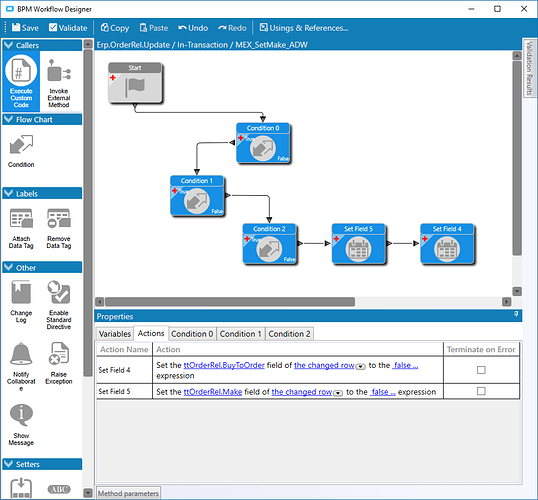Collapse the Labels section

click(8, 194)
